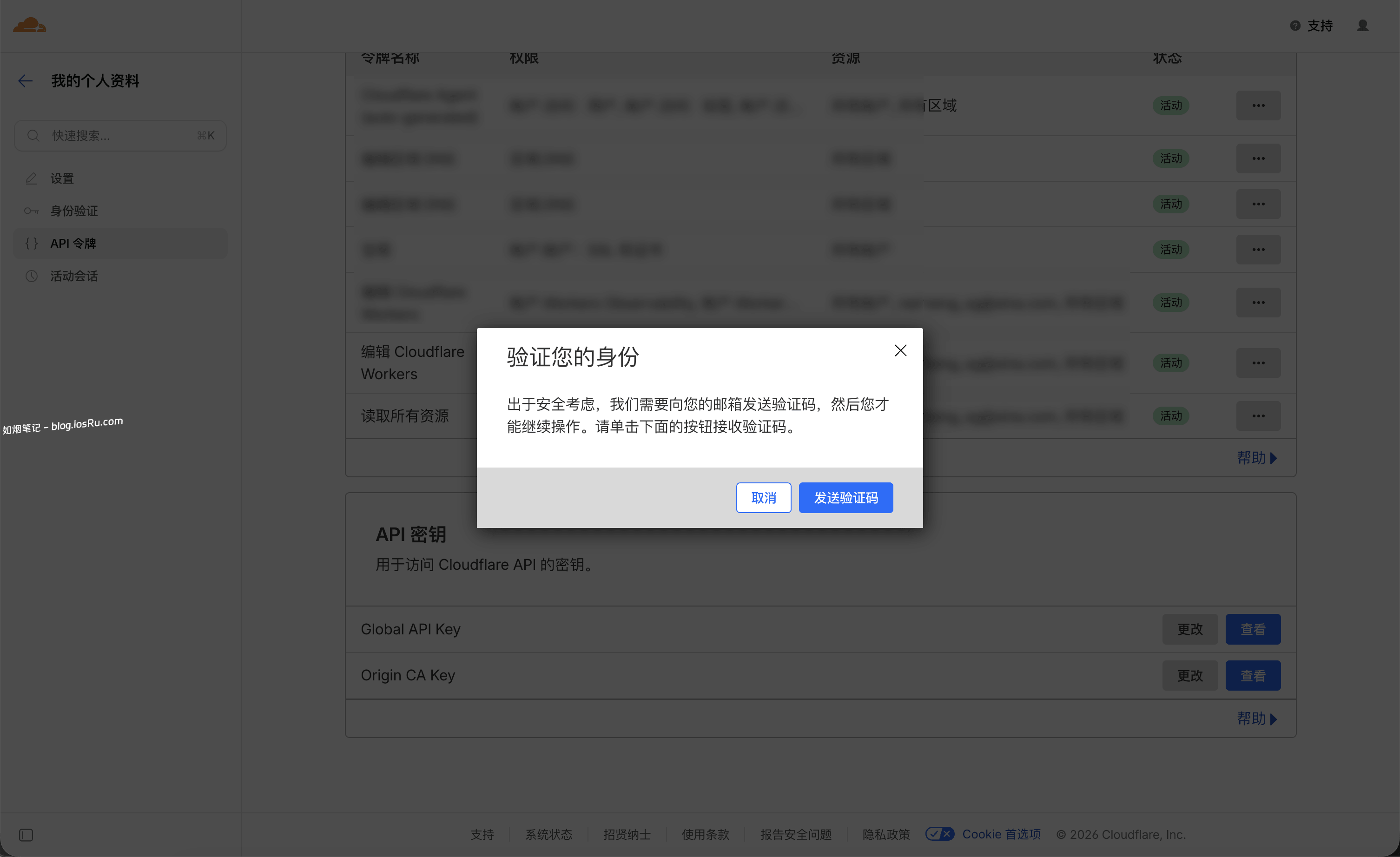This screenshot has height=857, width=1400.
Task: Click 发送验证码 button
Action: coord(846,498)
